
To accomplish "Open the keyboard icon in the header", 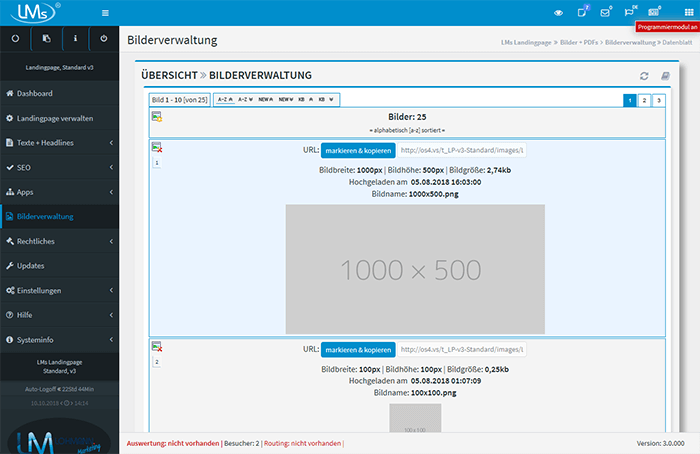I will [x=654, y=12].
